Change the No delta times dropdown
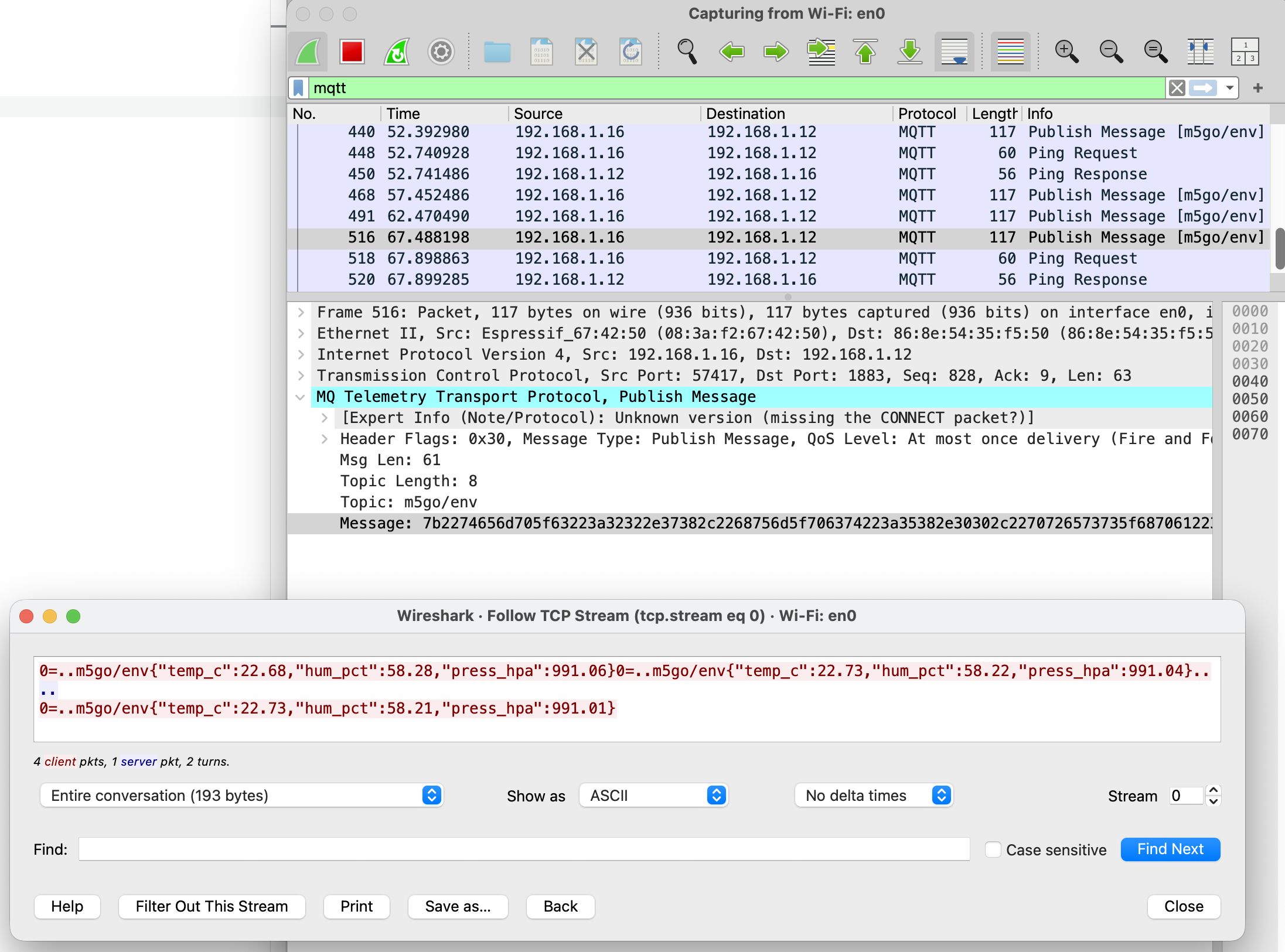The image size is (1285, 952). point(940,795)
